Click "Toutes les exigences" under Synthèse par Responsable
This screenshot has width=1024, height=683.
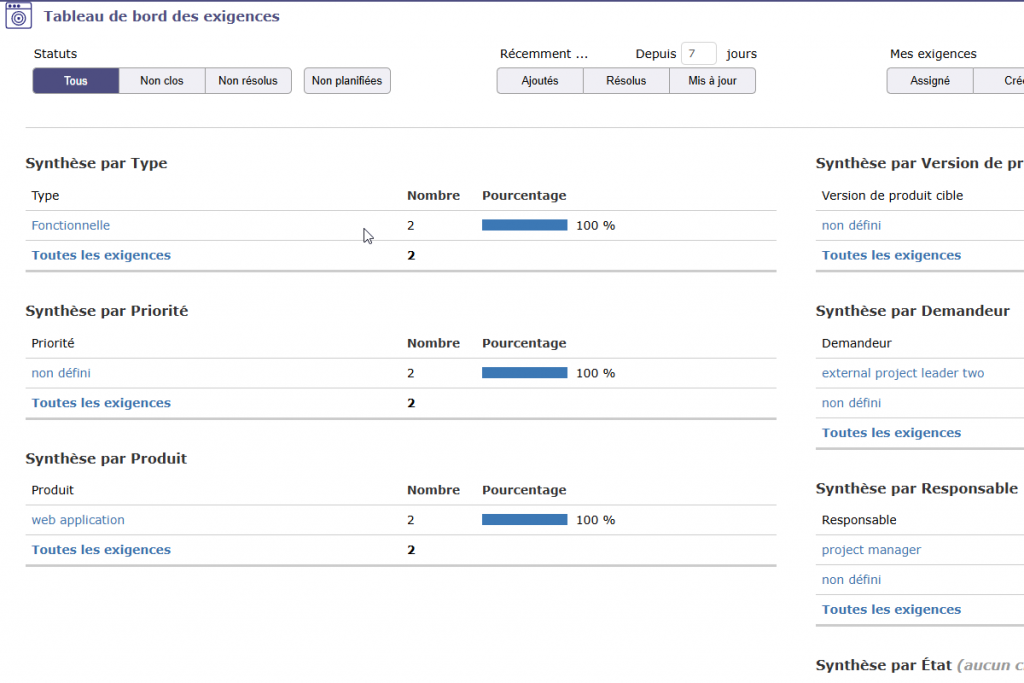[x=891, y=609]
